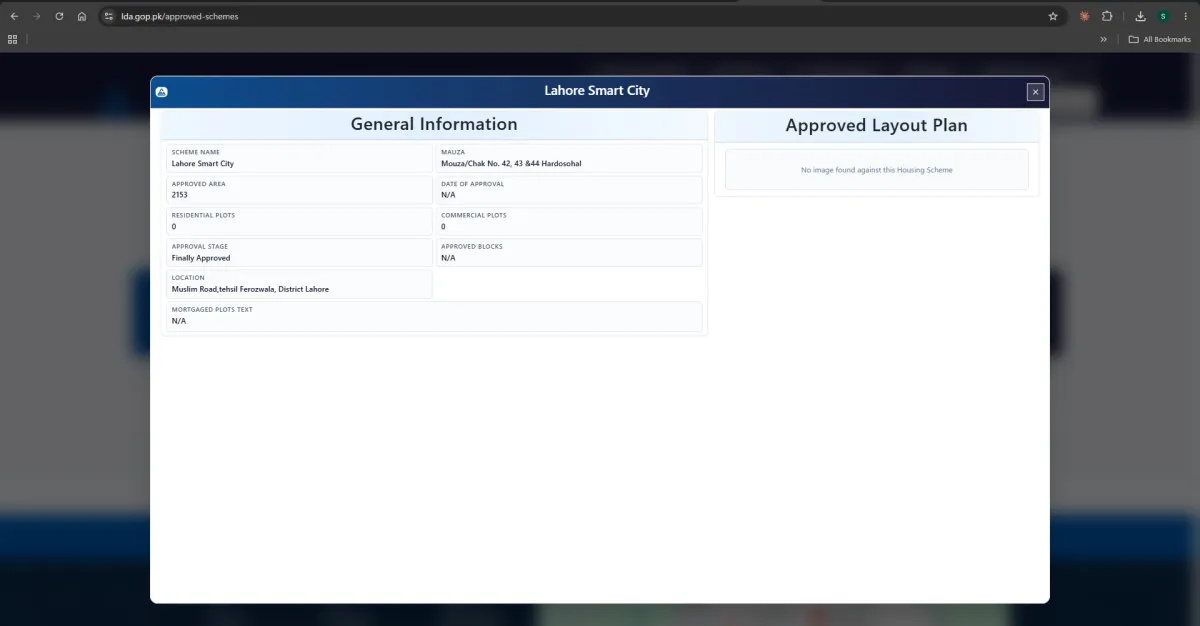Click Date of Approval N/A value
The height and width of the screenshot is (626, 1200).
tap(448, 195)
